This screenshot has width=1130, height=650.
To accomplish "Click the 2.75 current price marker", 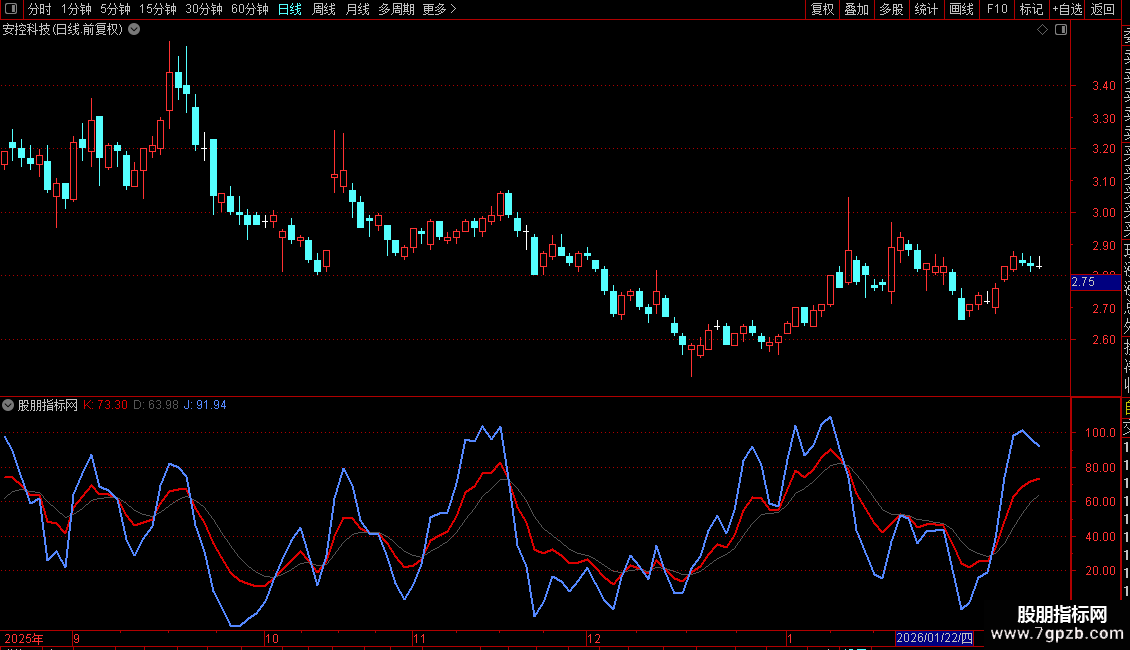I will coord(1095,282).
